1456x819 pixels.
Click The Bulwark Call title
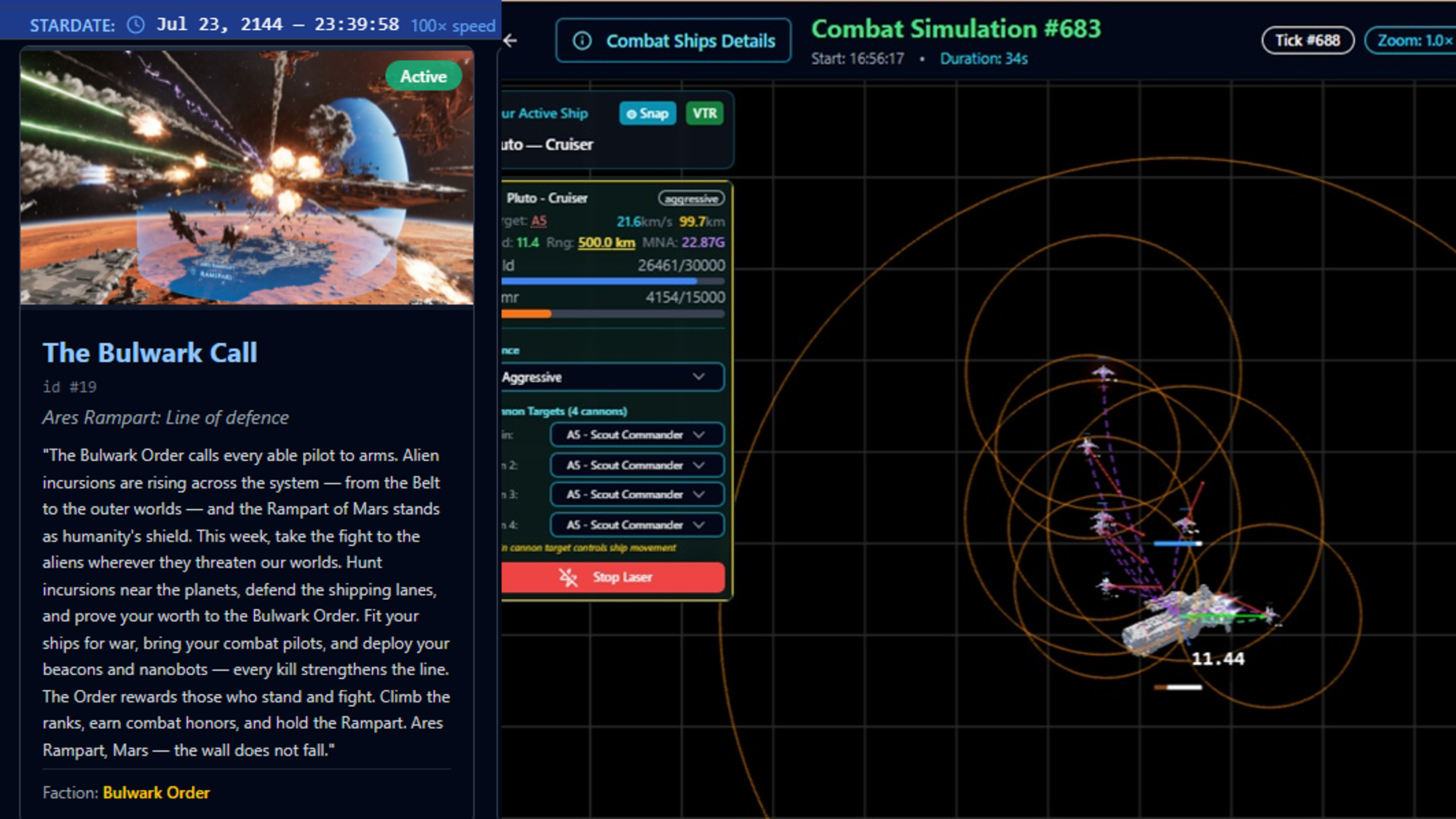click(150, 353)
